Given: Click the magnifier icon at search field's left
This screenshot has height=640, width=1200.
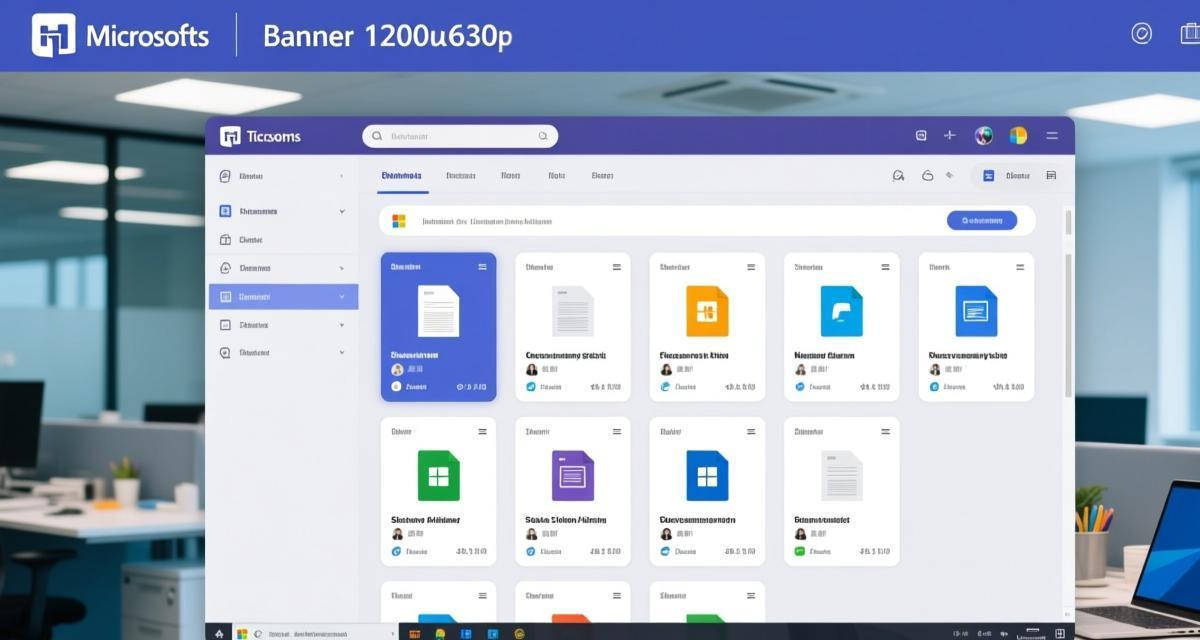Looking at the screenshot, I should [x=376, y=136].
